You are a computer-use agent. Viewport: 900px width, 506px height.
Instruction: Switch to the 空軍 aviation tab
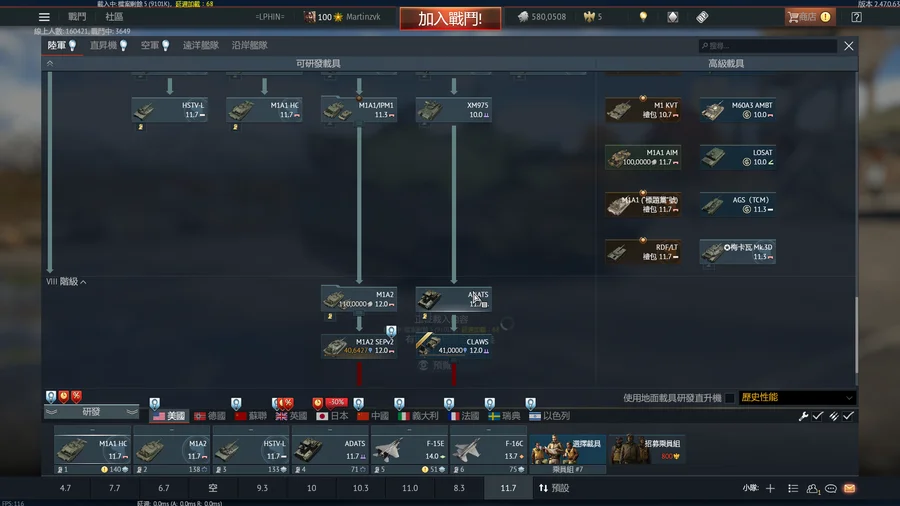click(x=155, y=45)
